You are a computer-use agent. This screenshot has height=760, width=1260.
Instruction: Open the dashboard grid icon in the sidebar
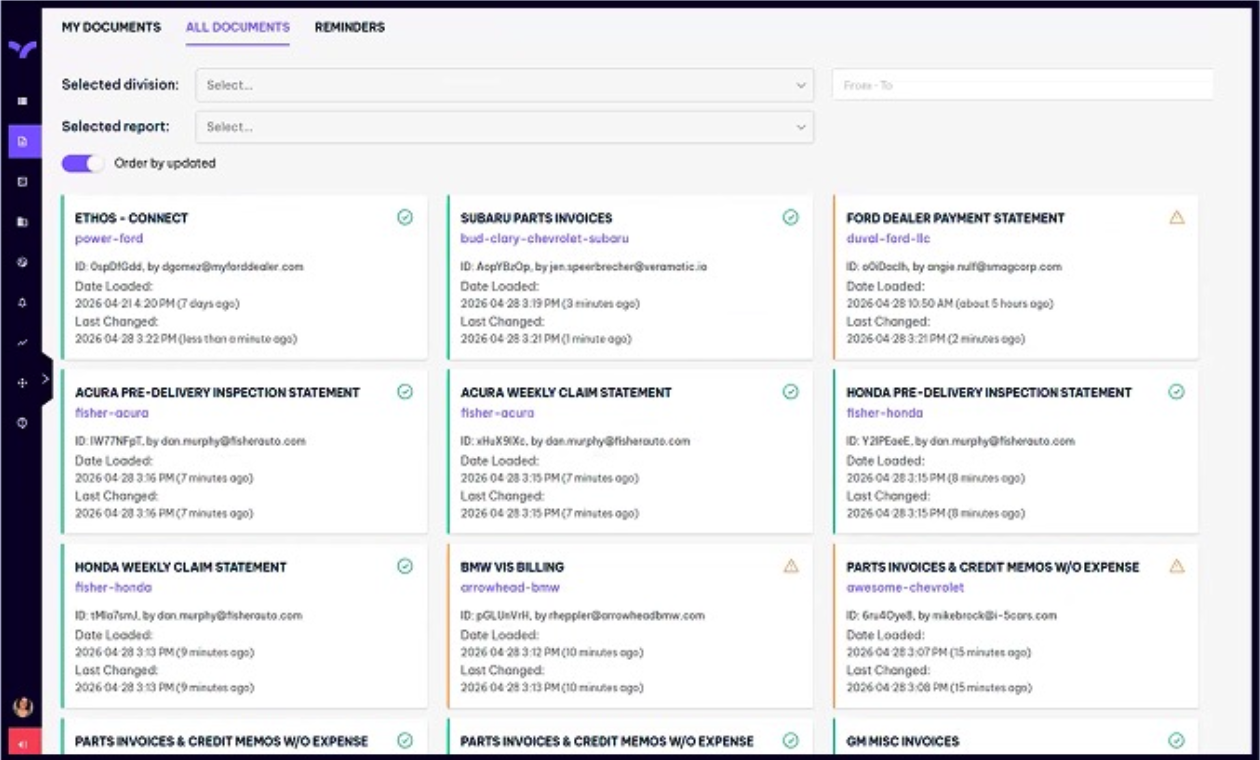22,101
